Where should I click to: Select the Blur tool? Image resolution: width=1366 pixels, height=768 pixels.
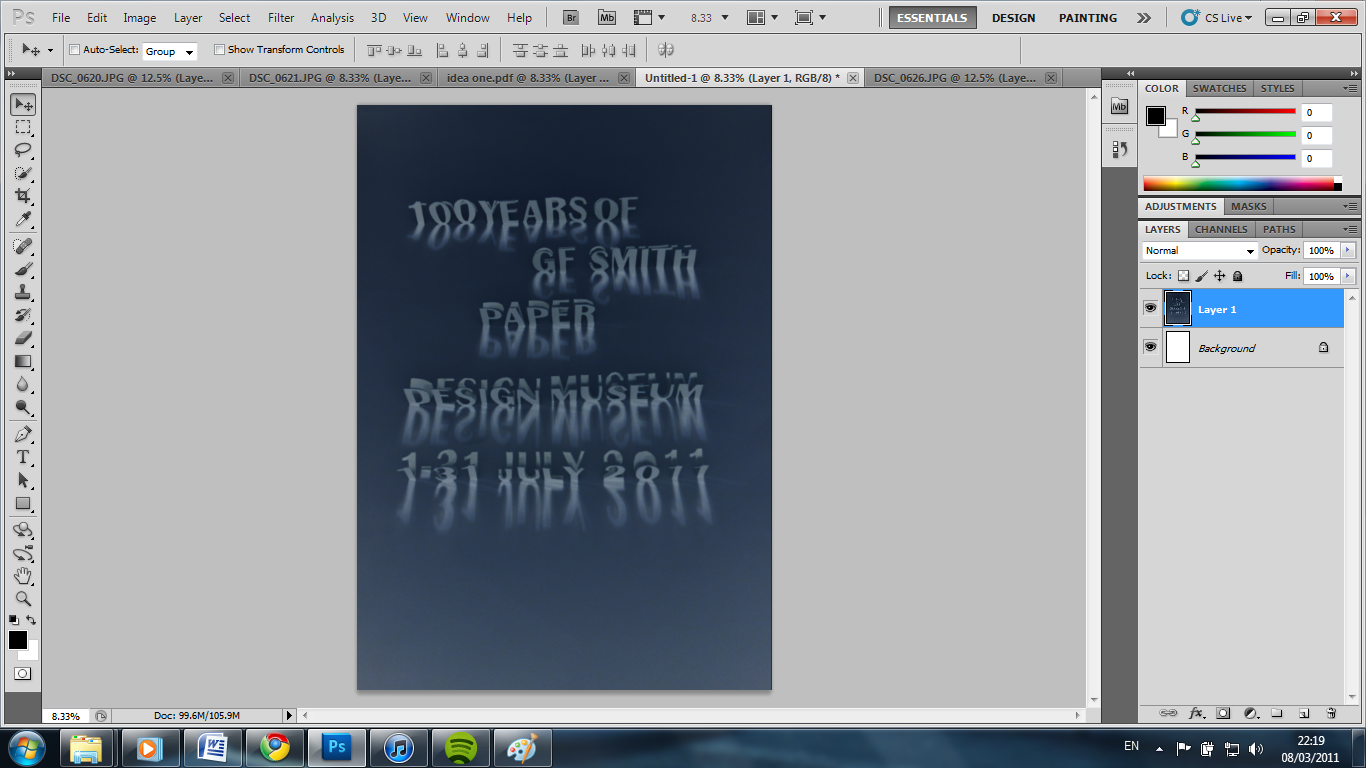click(23, 384)
